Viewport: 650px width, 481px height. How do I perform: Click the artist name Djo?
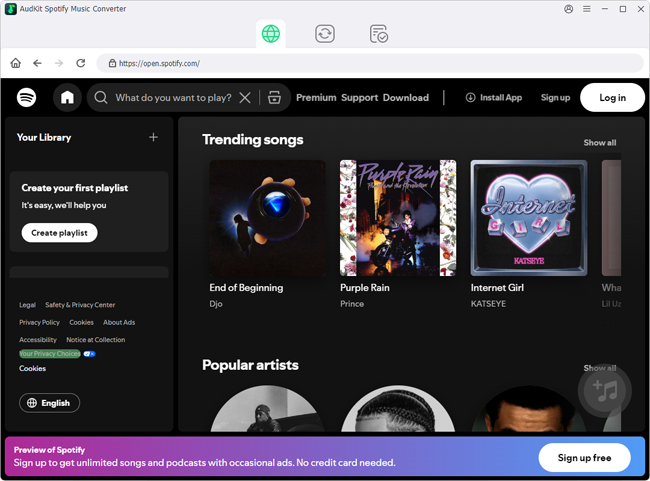click(216, 304)
